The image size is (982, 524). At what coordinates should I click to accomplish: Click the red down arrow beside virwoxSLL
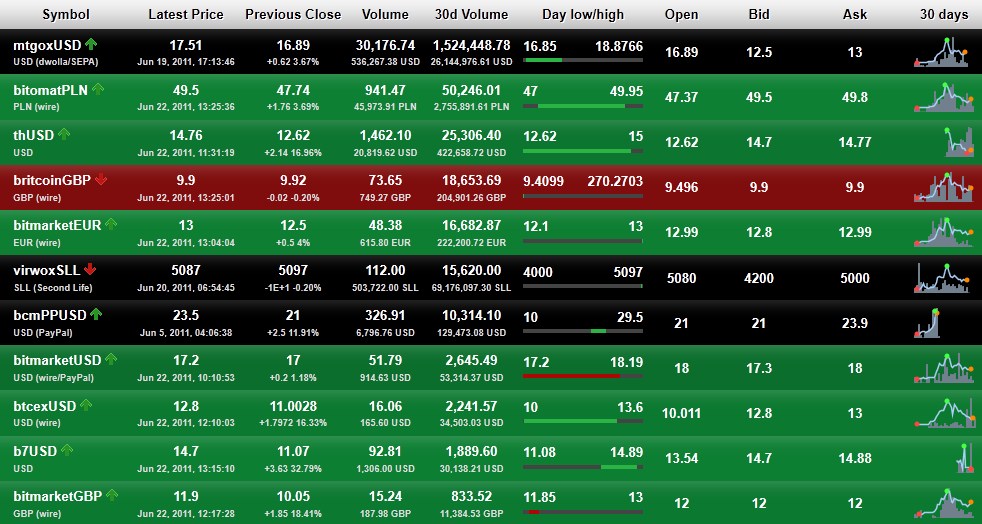pyautogui.click(x=91, y=269)
